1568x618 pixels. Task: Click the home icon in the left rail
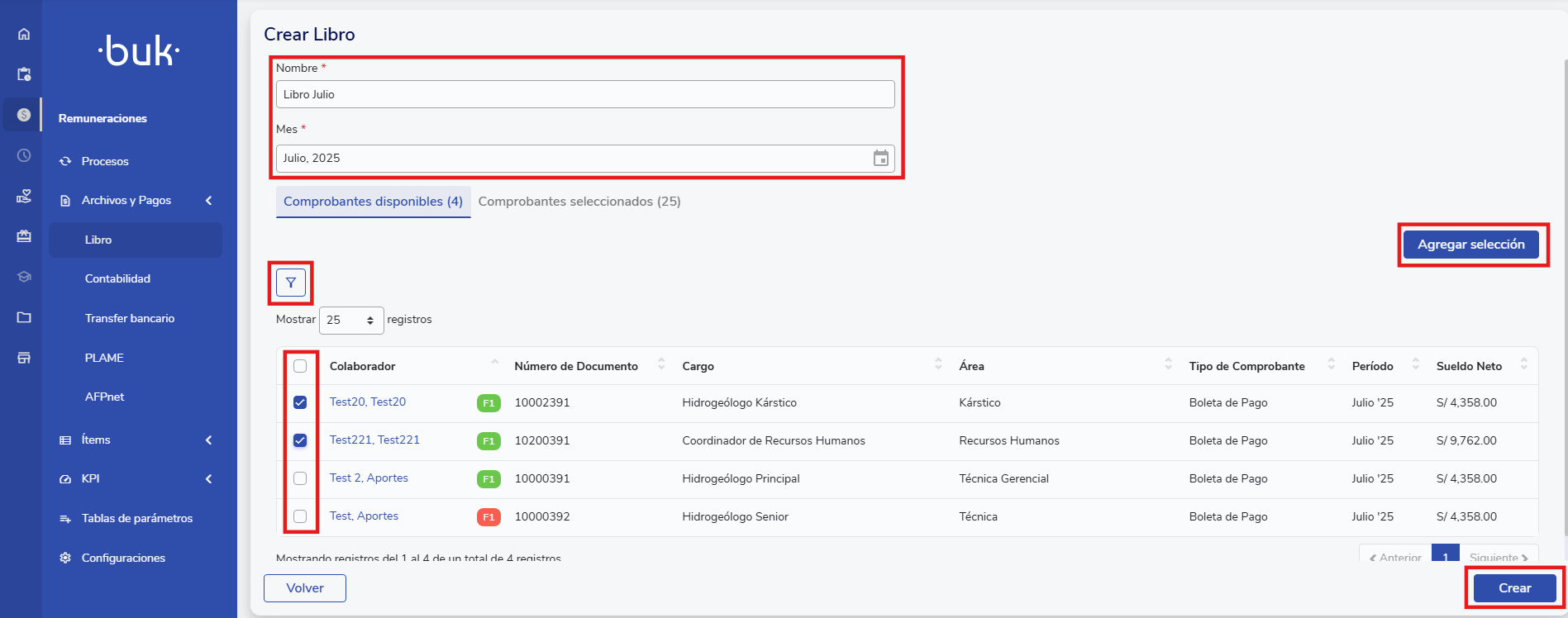pyautogui.click(x=24, y=34)
